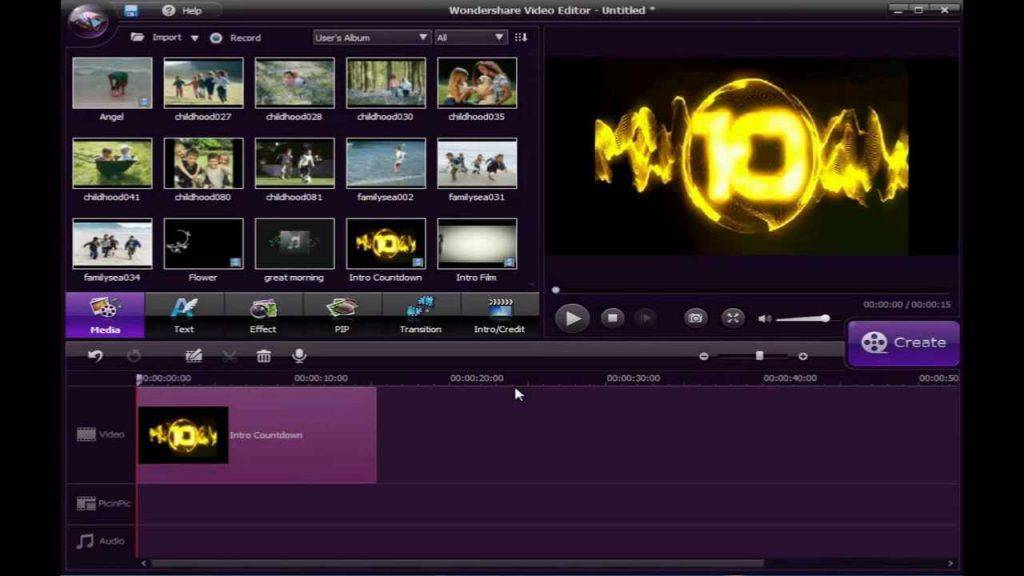1024x576 pixels.
Task: Take a snapshot with the camera icon
Action: [x=695, y=318]
